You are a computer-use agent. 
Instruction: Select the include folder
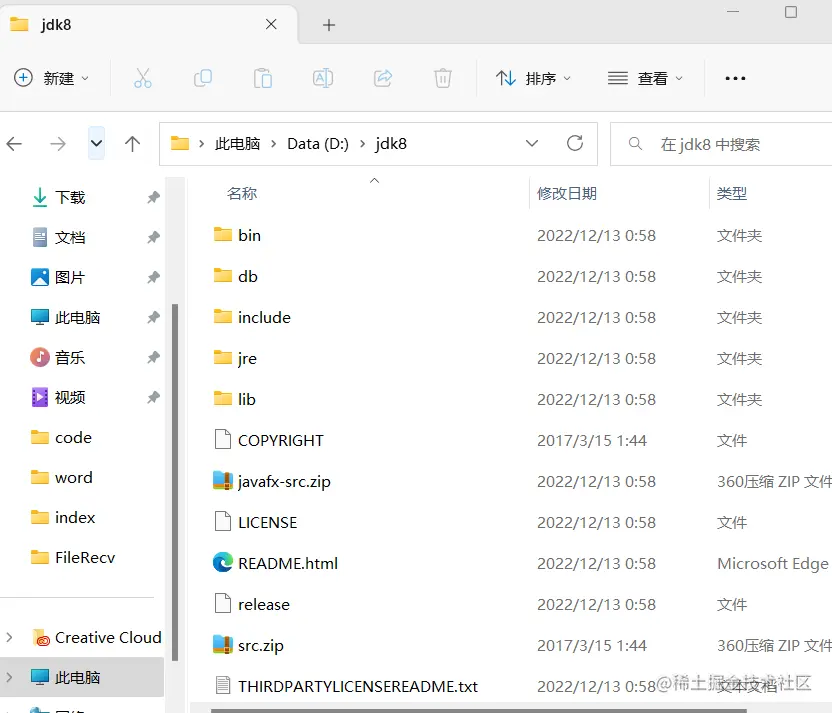[x=264, y=317]
